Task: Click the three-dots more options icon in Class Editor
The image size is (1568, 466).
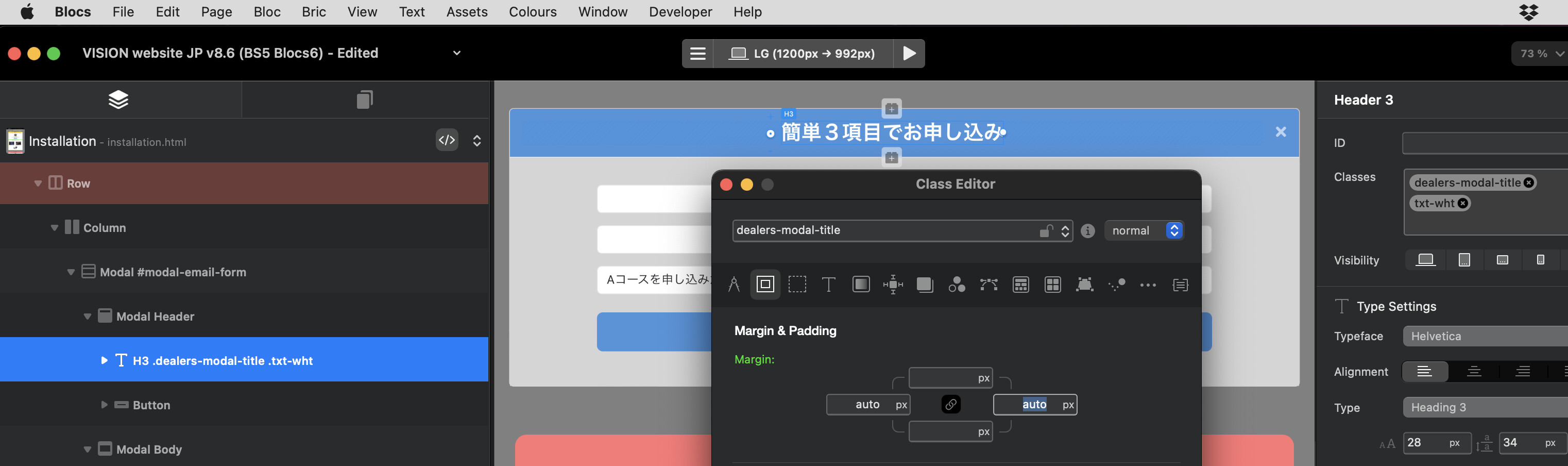Action: coord(1147,285)
